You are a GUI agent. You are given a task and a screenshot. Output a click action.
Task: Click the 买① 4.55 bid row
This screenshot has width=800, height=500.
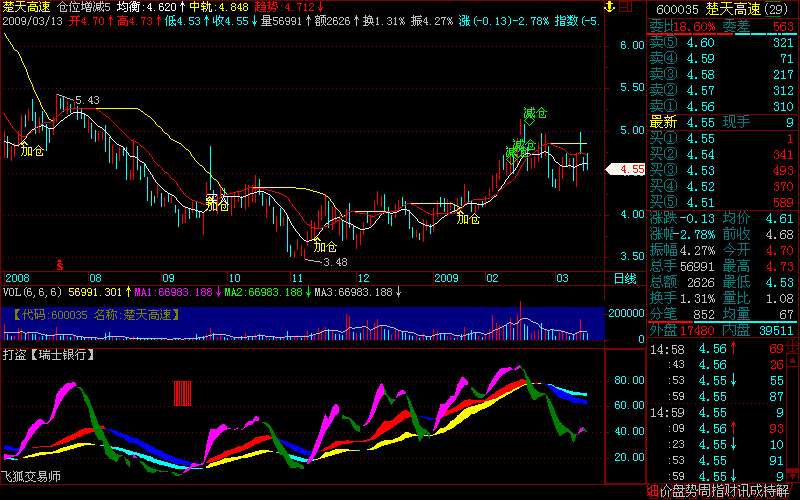point(721,139)
